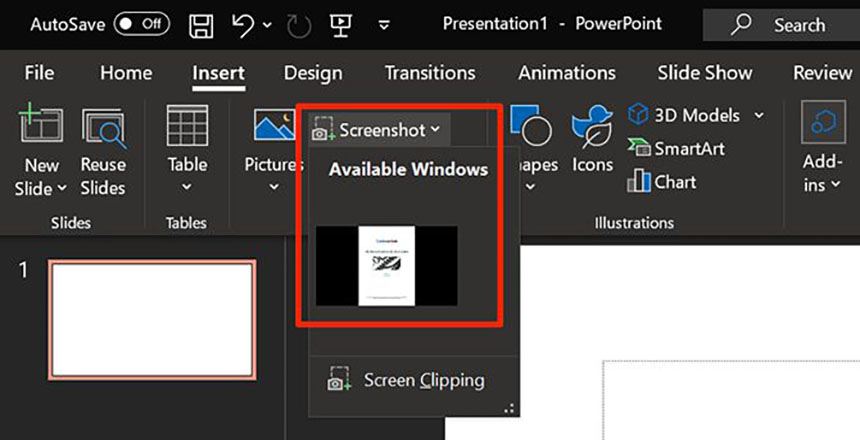This screenshot has height=440, width=860.
Task: Choose Screen Clipping from the menu
Action: pyautogui.click(x=408, y=380)
